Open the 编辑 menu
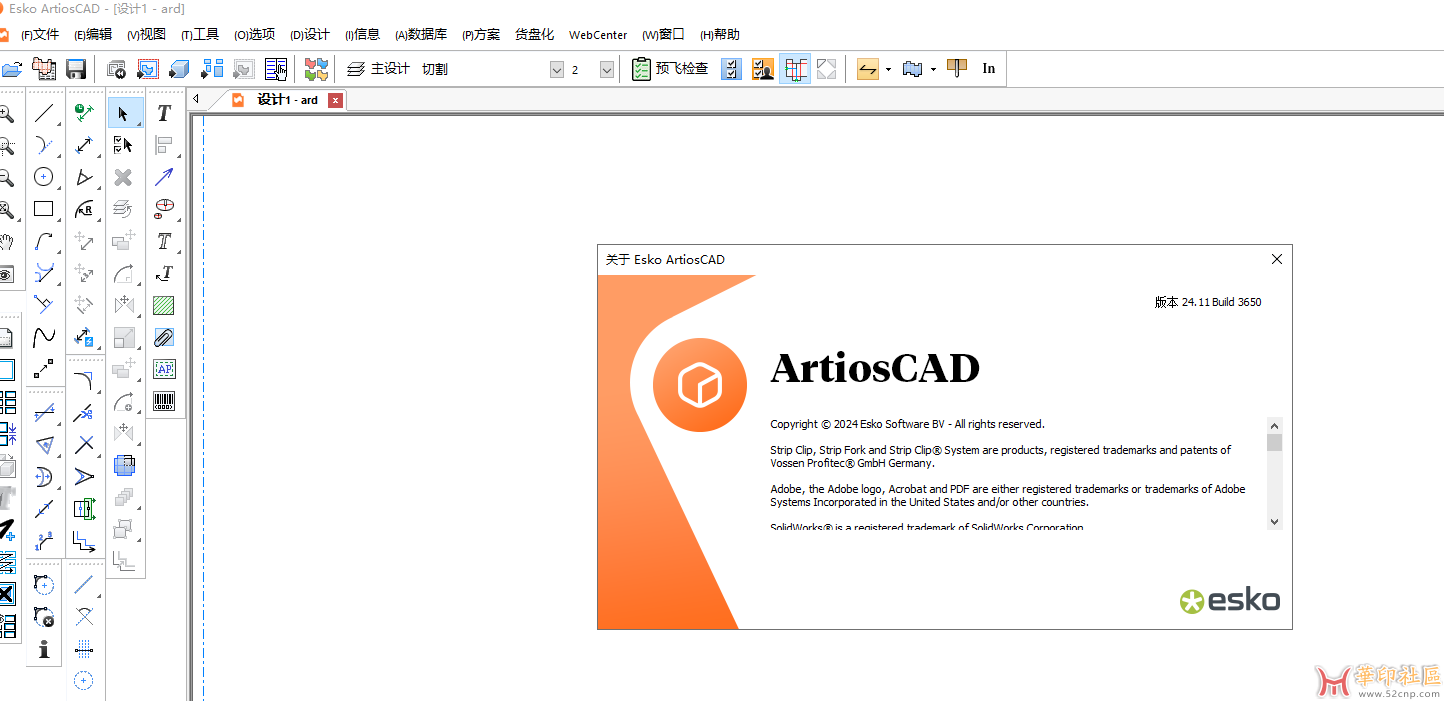This screenshot has height=701, width=1444. [93, 34]
